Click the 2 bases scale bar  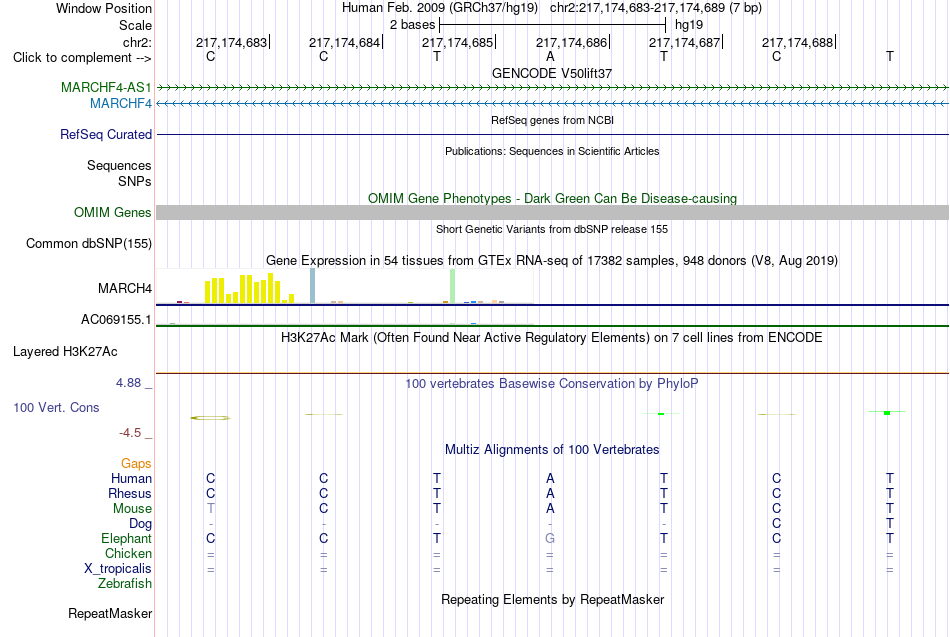[553, 25]
